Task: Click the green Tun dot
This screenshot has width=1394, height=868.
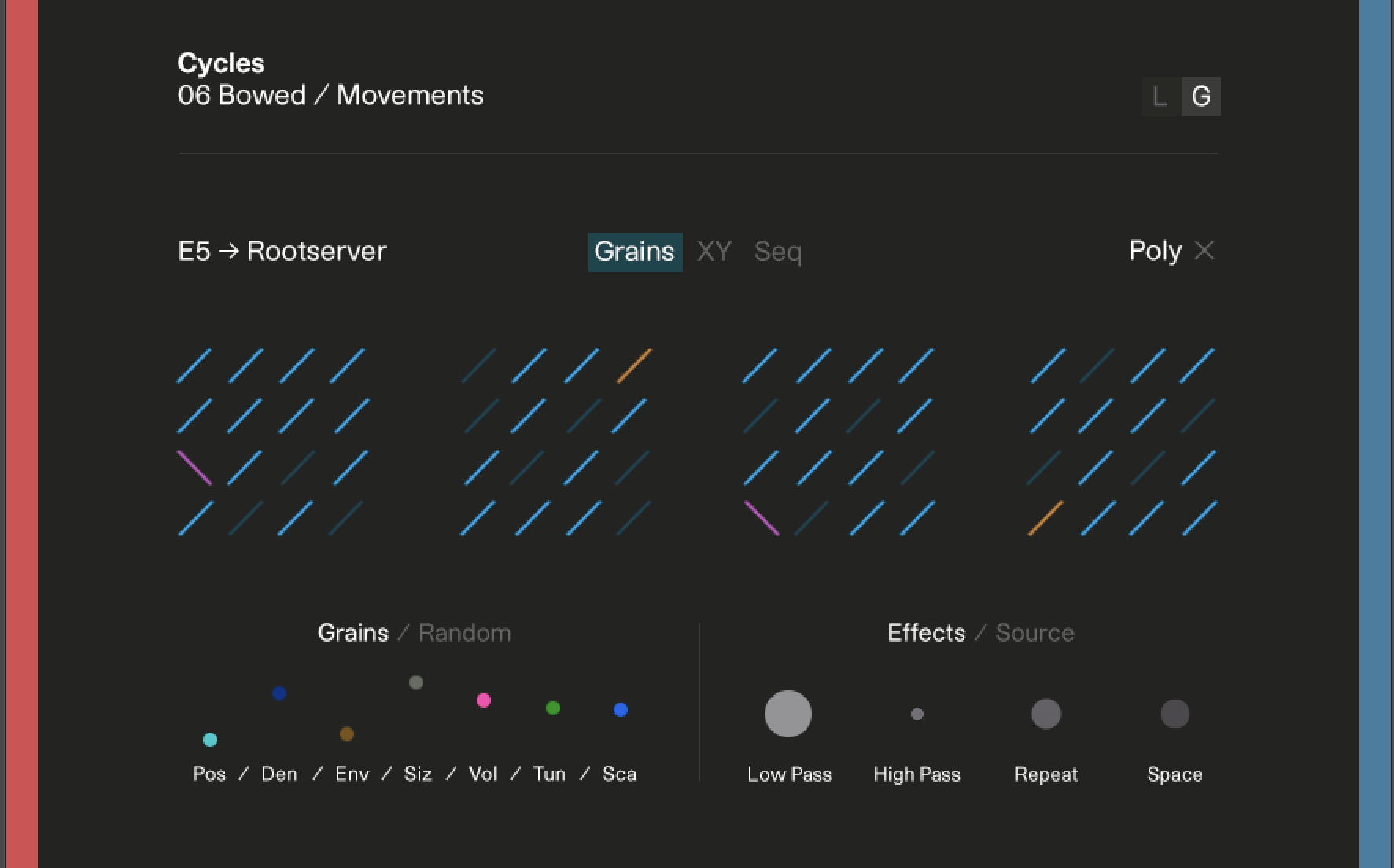Action: (x=553, y=708)
